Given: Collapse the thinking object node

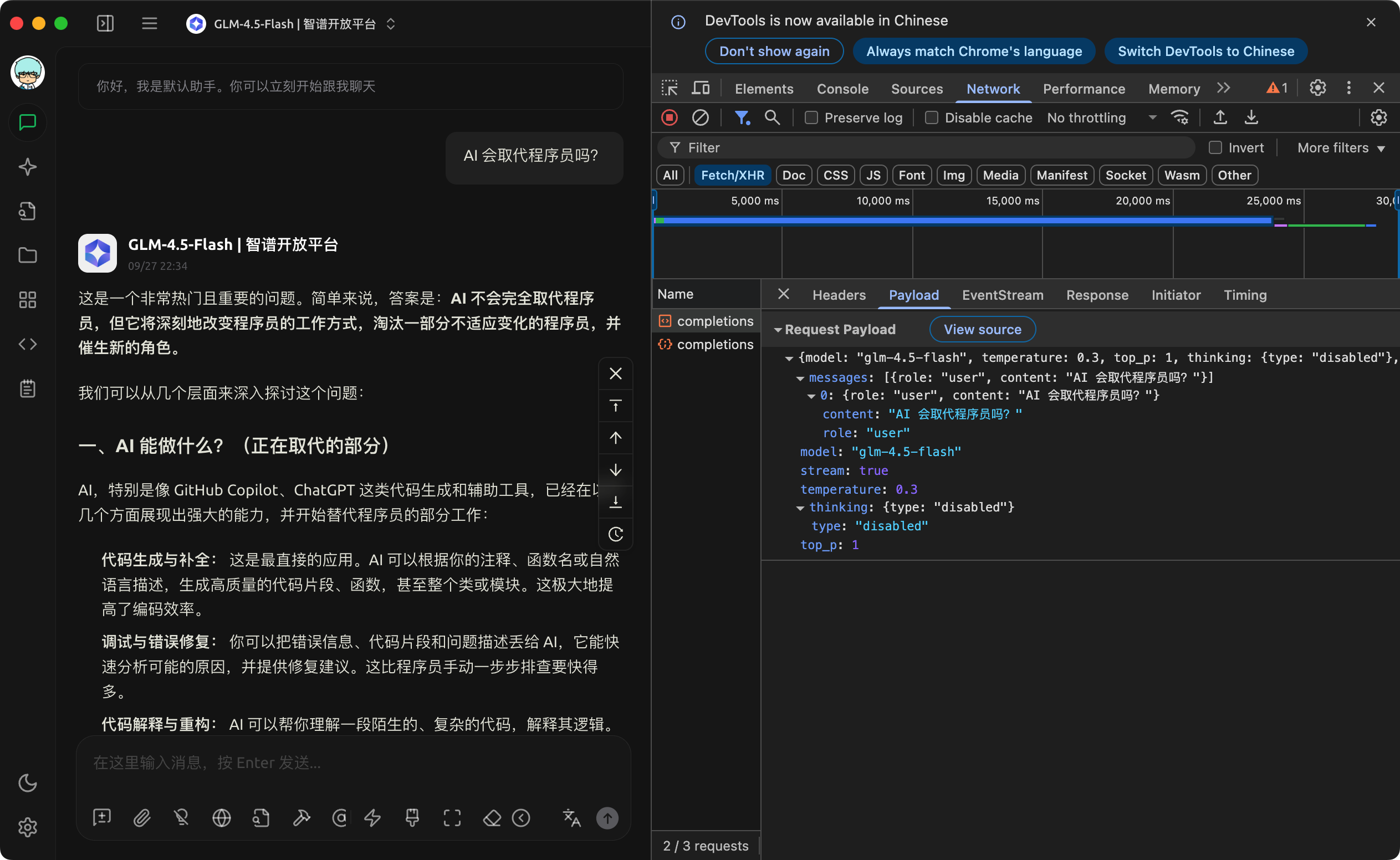Looking at the screenshot, I should pyautogui.click(x=800, y=508).
